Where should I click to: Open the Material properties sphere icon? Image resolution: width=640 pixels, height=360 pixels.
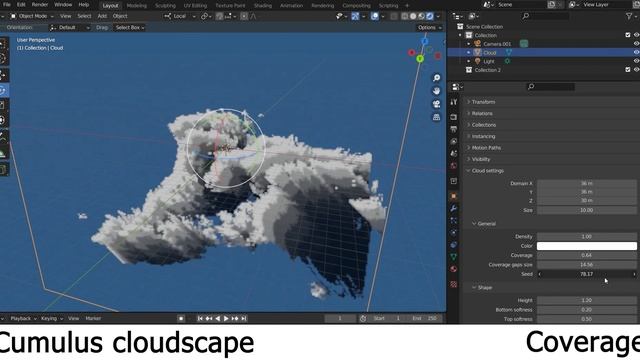(453, 269)
